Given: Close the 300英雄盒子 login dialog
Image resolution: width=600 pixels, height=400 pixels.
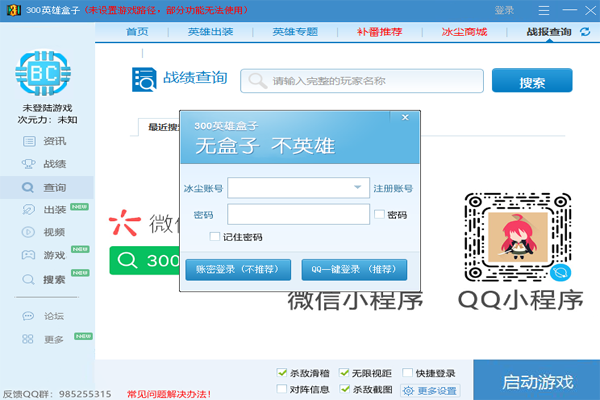Looking at the screenshot, I should tap(405, 117).
